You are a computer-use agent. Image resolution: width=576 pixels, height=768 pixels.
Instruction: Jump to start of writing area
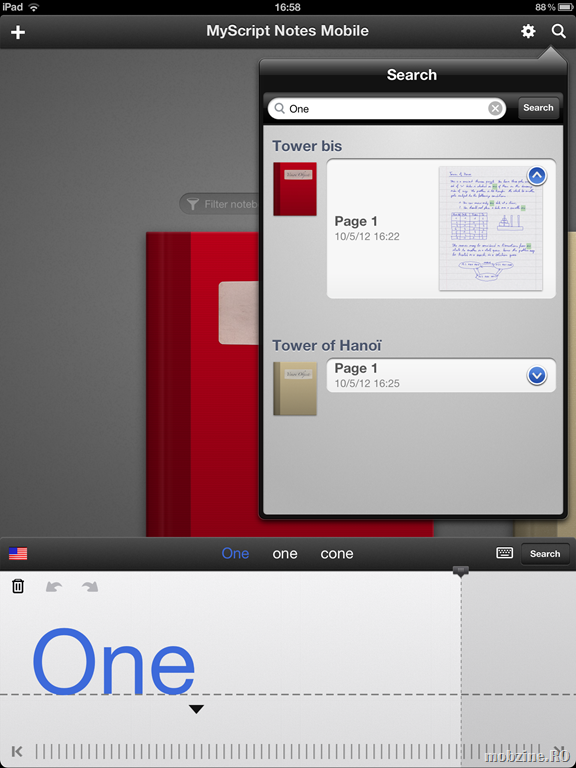(17, 751)
